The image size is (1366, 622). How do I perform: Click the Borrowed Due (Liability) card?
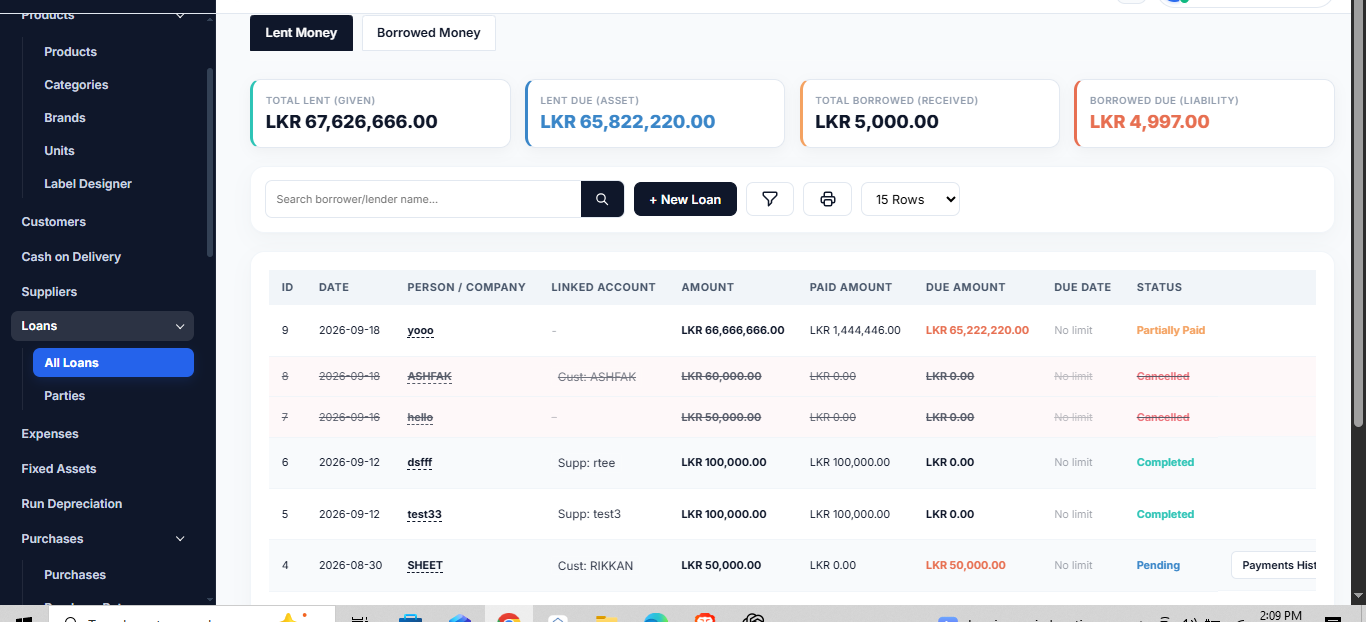point(1204,113)
